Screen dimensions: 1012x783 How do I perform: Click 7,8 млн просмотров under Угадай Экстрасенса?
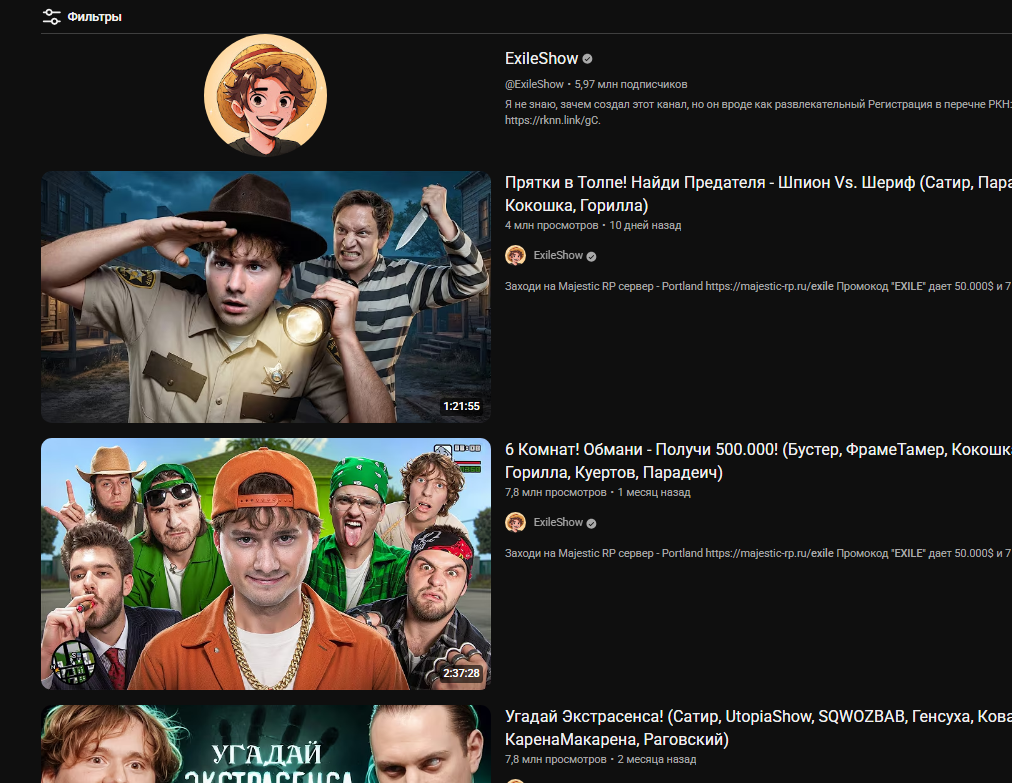[555, 760]
